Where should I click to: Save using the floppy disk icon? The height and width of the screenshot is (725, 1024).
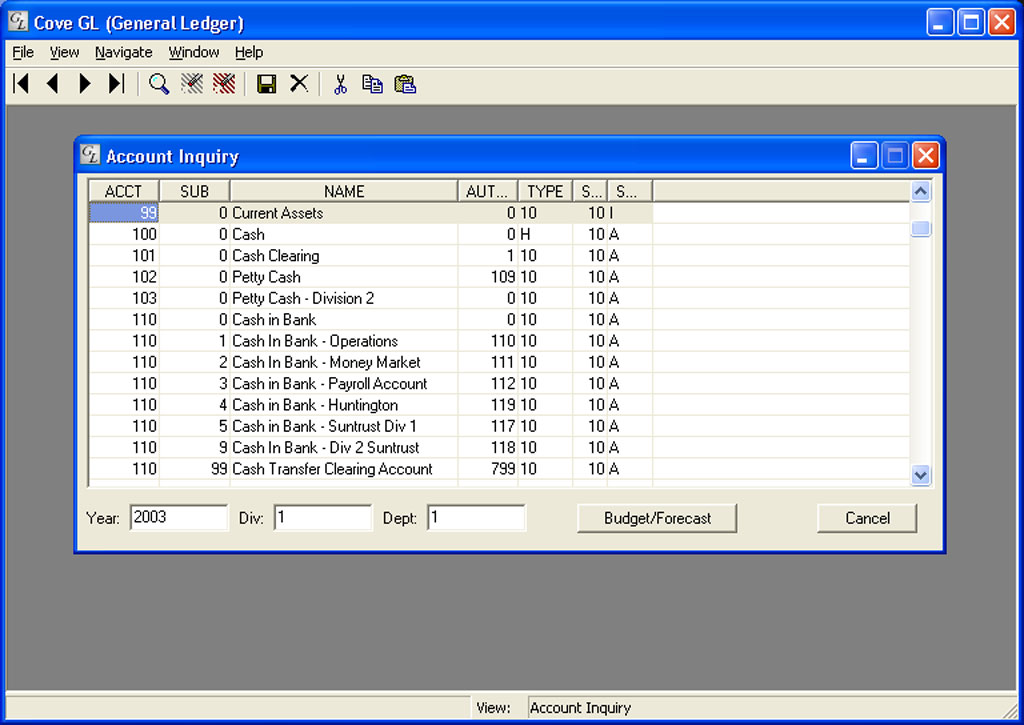[266, 84]
